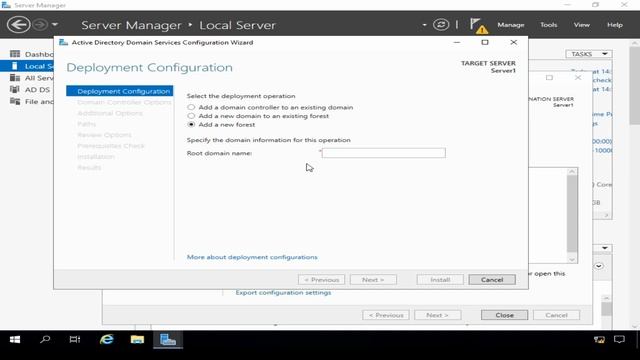640x360 pixels.
Task: Click the File and Storage sidebar icon
Action: click(15, 101)
